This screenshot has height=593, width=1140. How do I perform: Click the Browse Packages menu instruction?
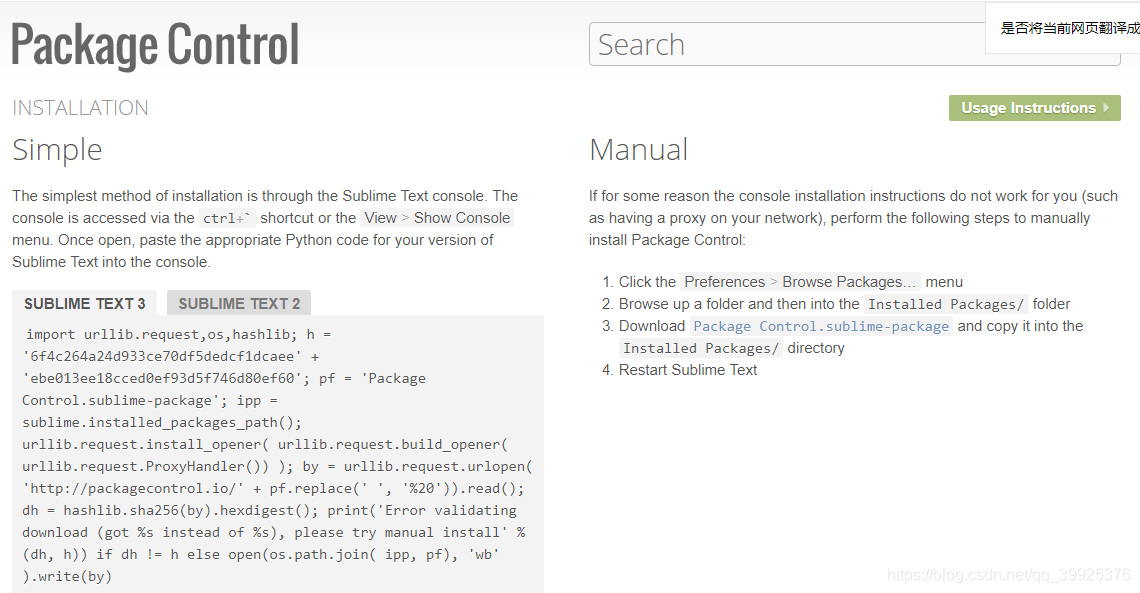pyautogui.click(x=799, y=281)
